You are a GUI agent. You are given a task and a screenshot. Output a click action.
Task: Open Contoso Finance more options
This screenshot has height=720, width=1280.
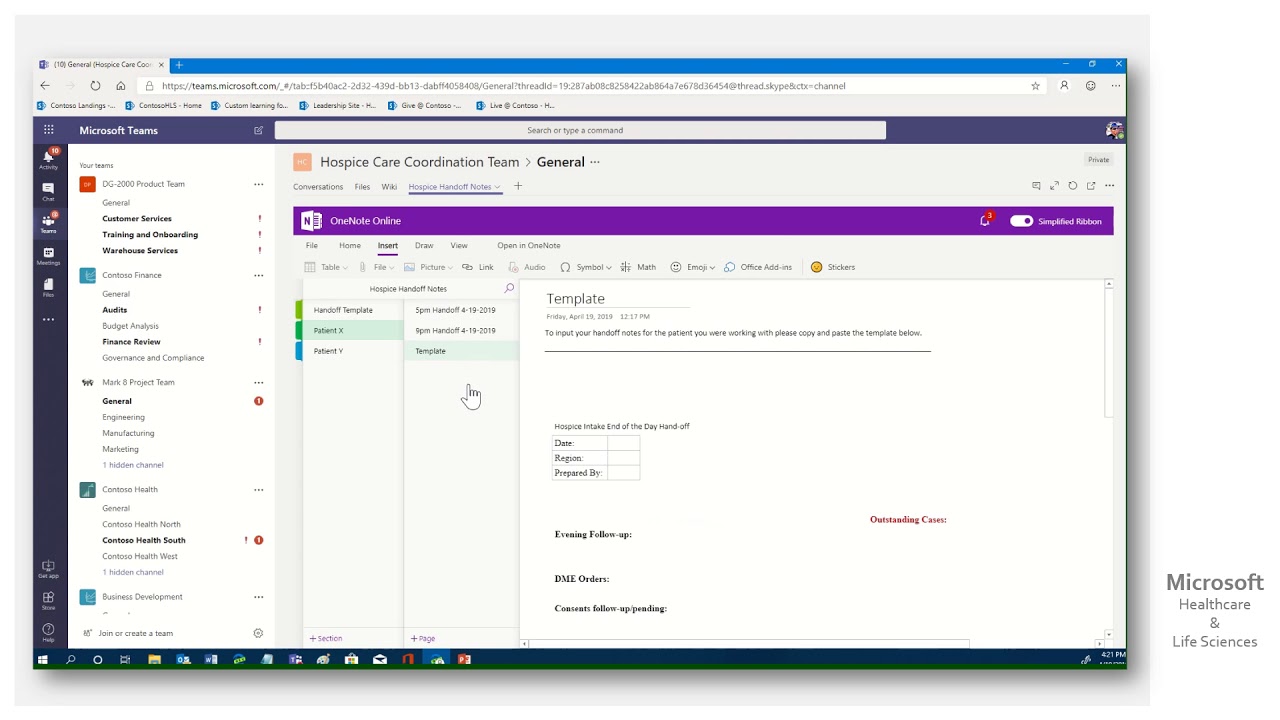(x=258, y=275)
